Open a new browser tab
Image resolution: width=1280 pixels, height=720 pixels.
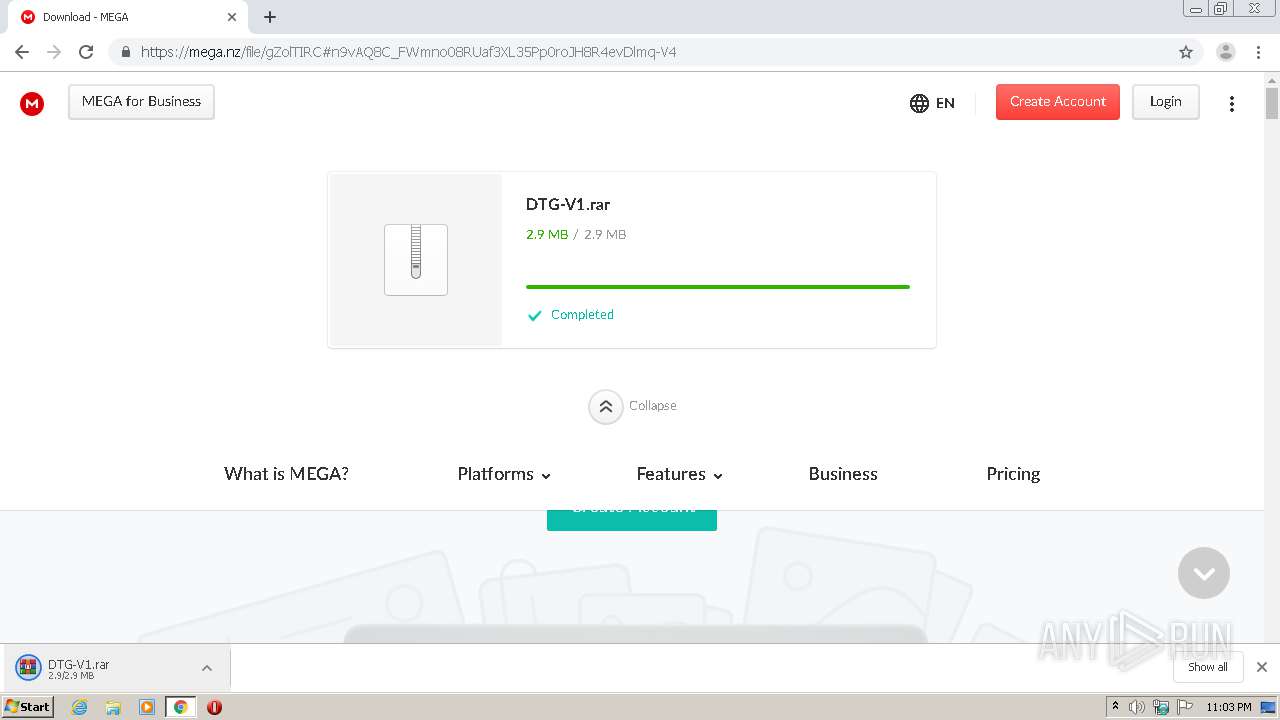tap(270, 17)
